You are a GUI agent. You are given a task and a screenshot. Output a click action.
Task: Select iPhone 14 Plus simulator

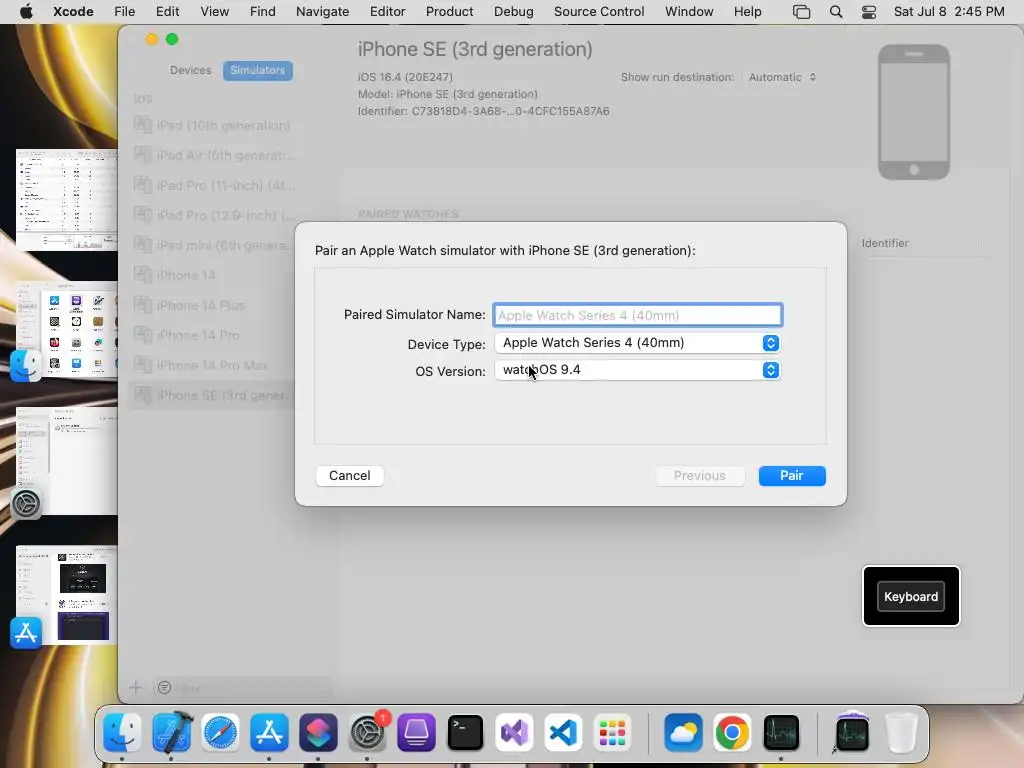213,305
